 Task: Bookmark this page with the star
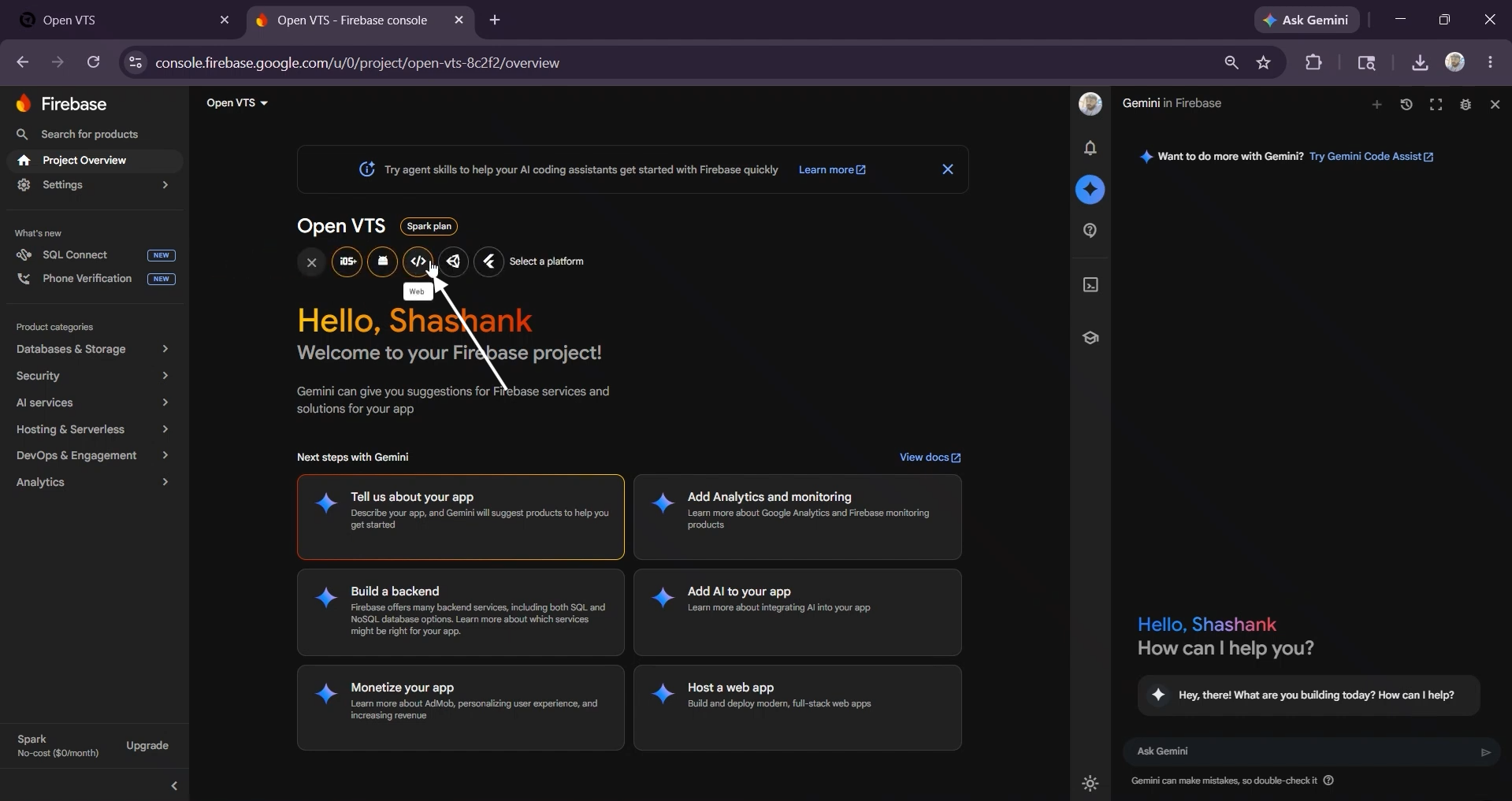pyautogui.click(x=1264, y=63)
